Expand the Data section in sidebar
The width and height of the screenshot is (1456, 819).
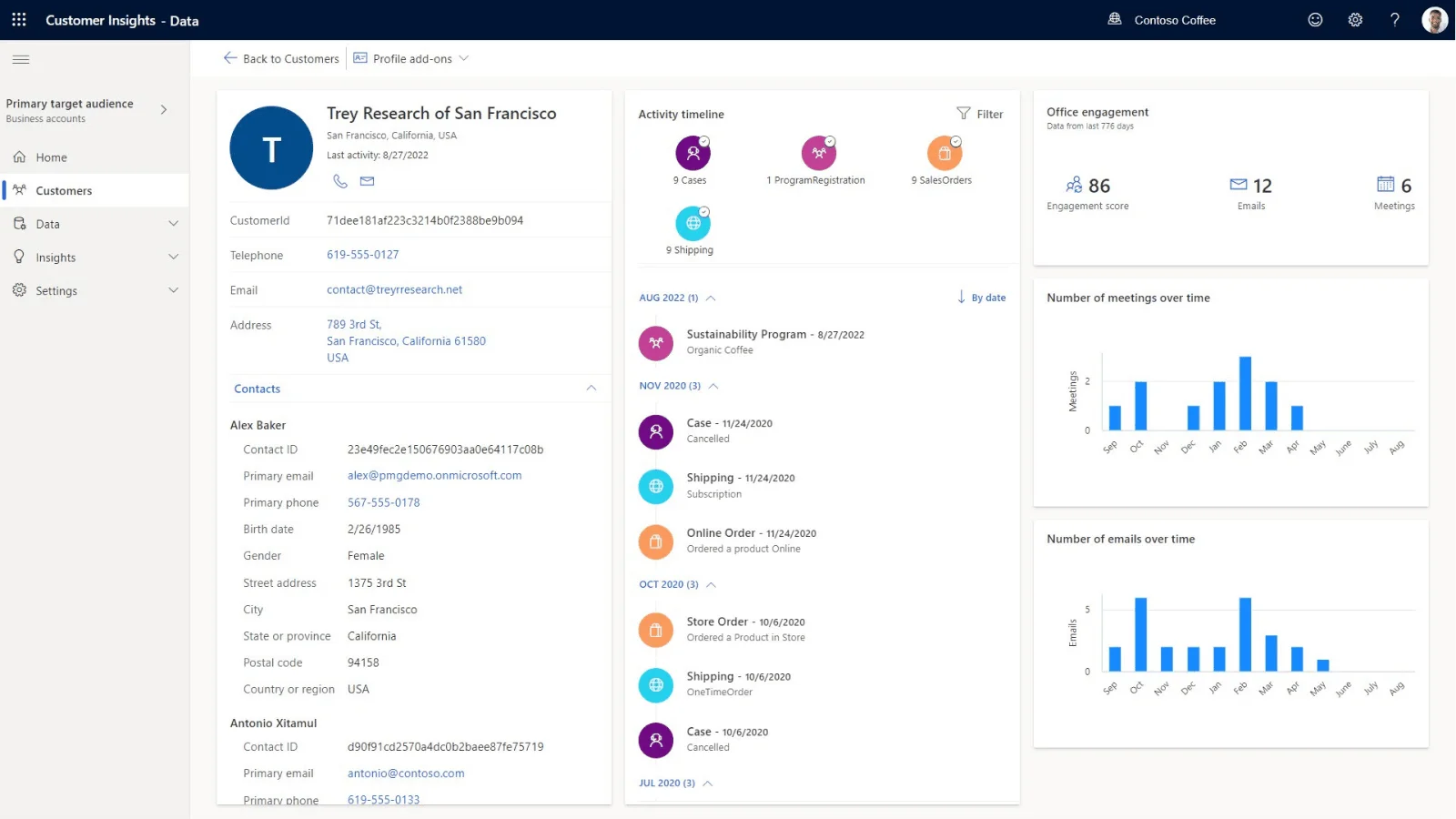click(x=173, y=223)
